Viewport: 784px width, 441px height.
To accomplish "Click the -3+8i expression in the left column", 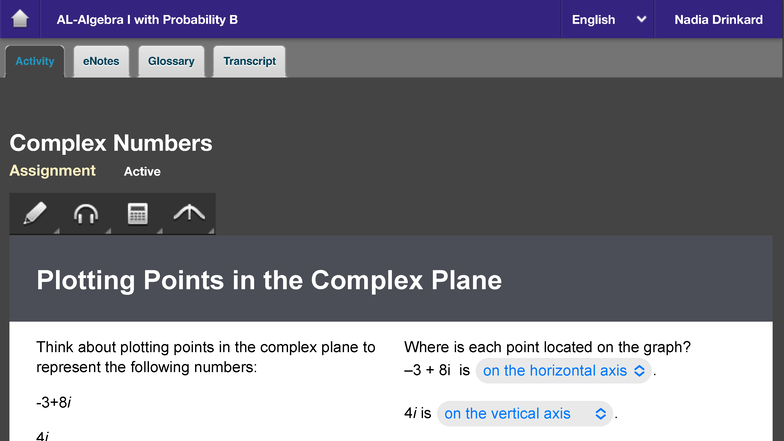I will tap(54, 402).
